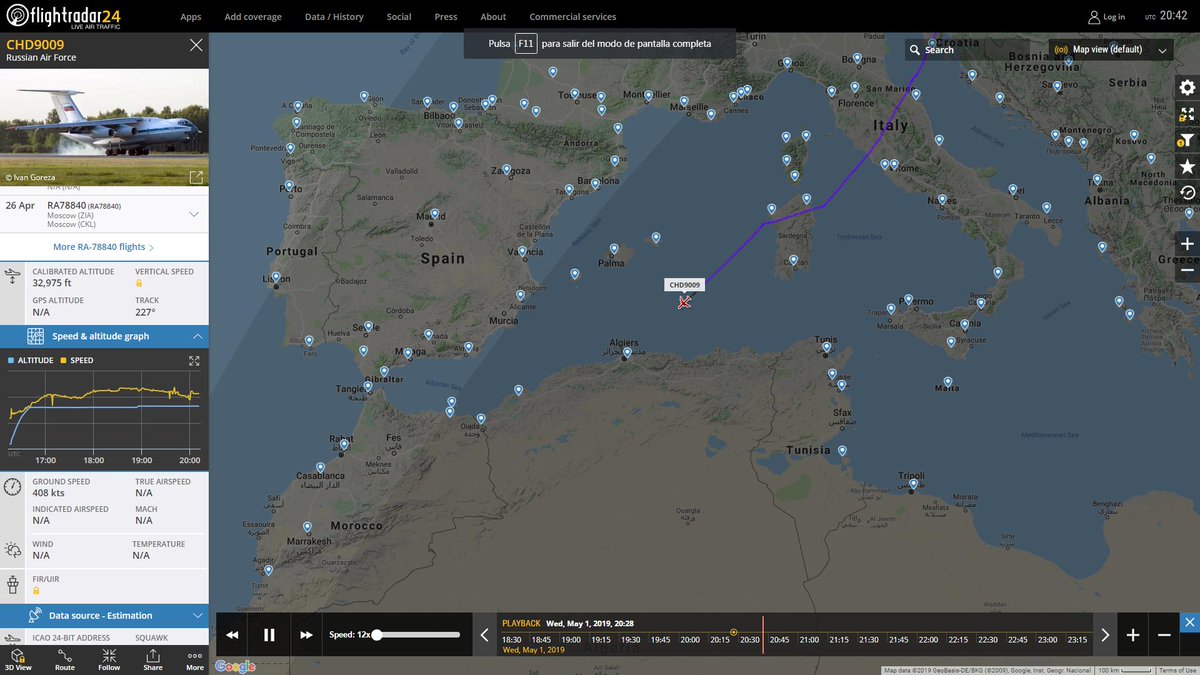Image resolution: width=1200 pixels, height=675 pixels.
Task: Collapse the Data source - Estimation section
Action: (x=197, y=616)
